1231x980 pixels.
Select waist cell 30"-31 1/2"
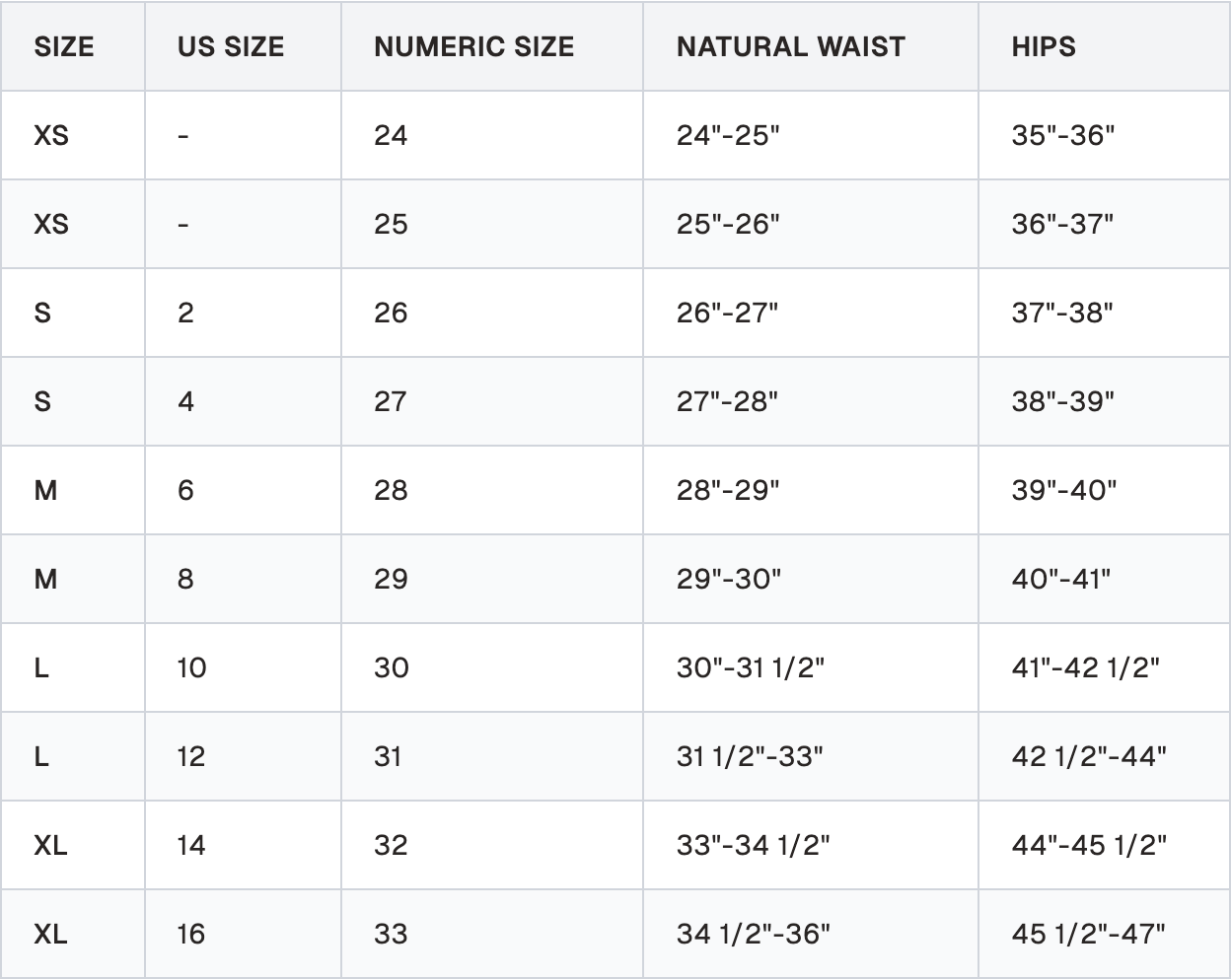point(811,667)
